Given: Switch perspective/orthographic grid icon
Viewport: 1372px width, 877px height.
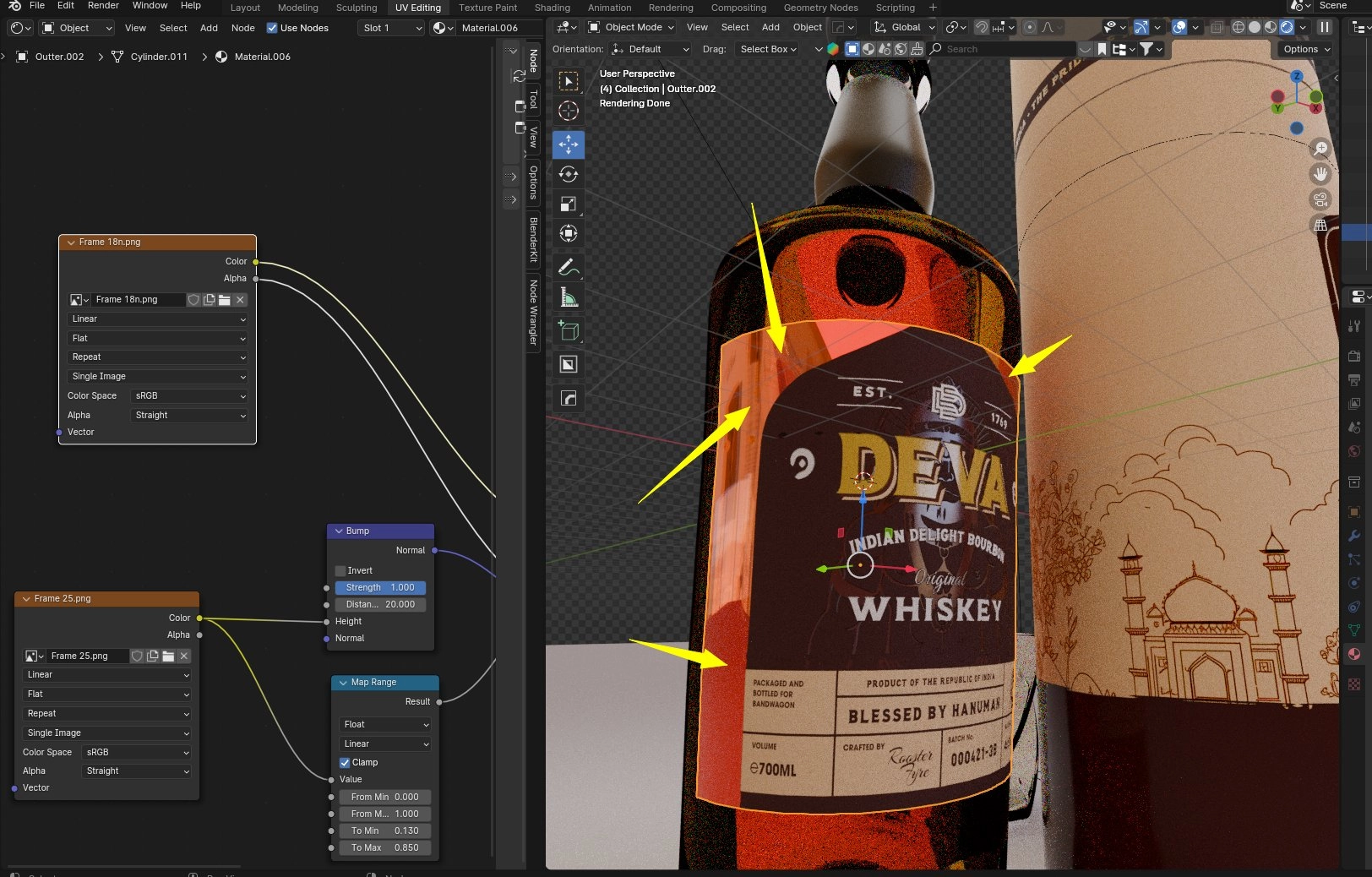Looking at the screenshot, I should point(1320,225).
